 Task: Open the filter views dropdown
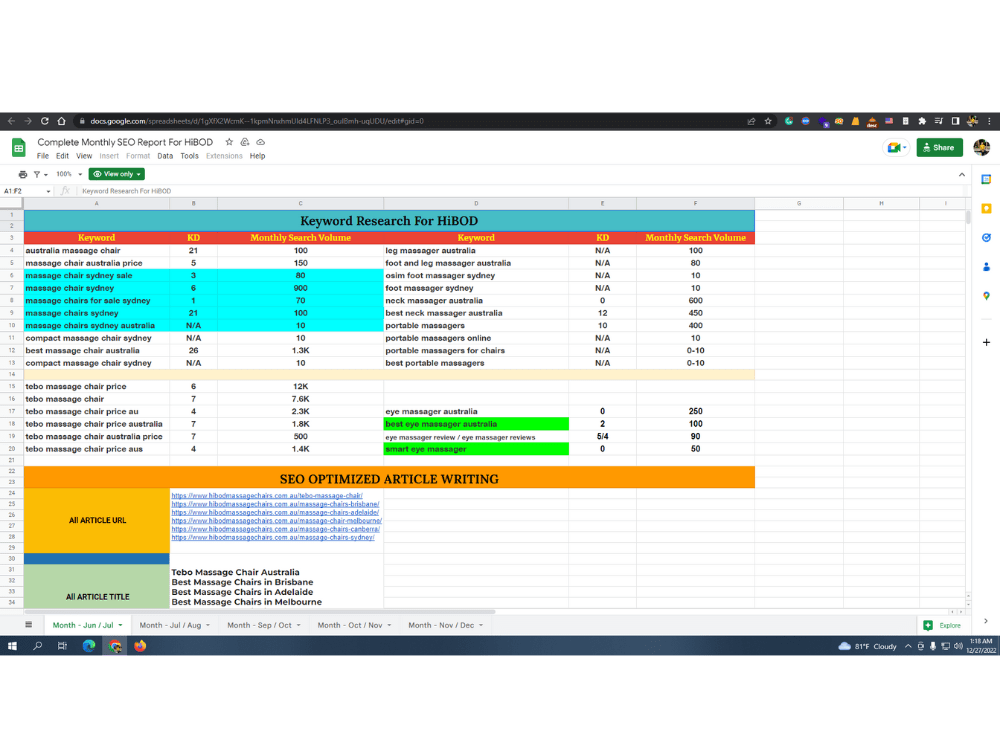pos(40,174)
